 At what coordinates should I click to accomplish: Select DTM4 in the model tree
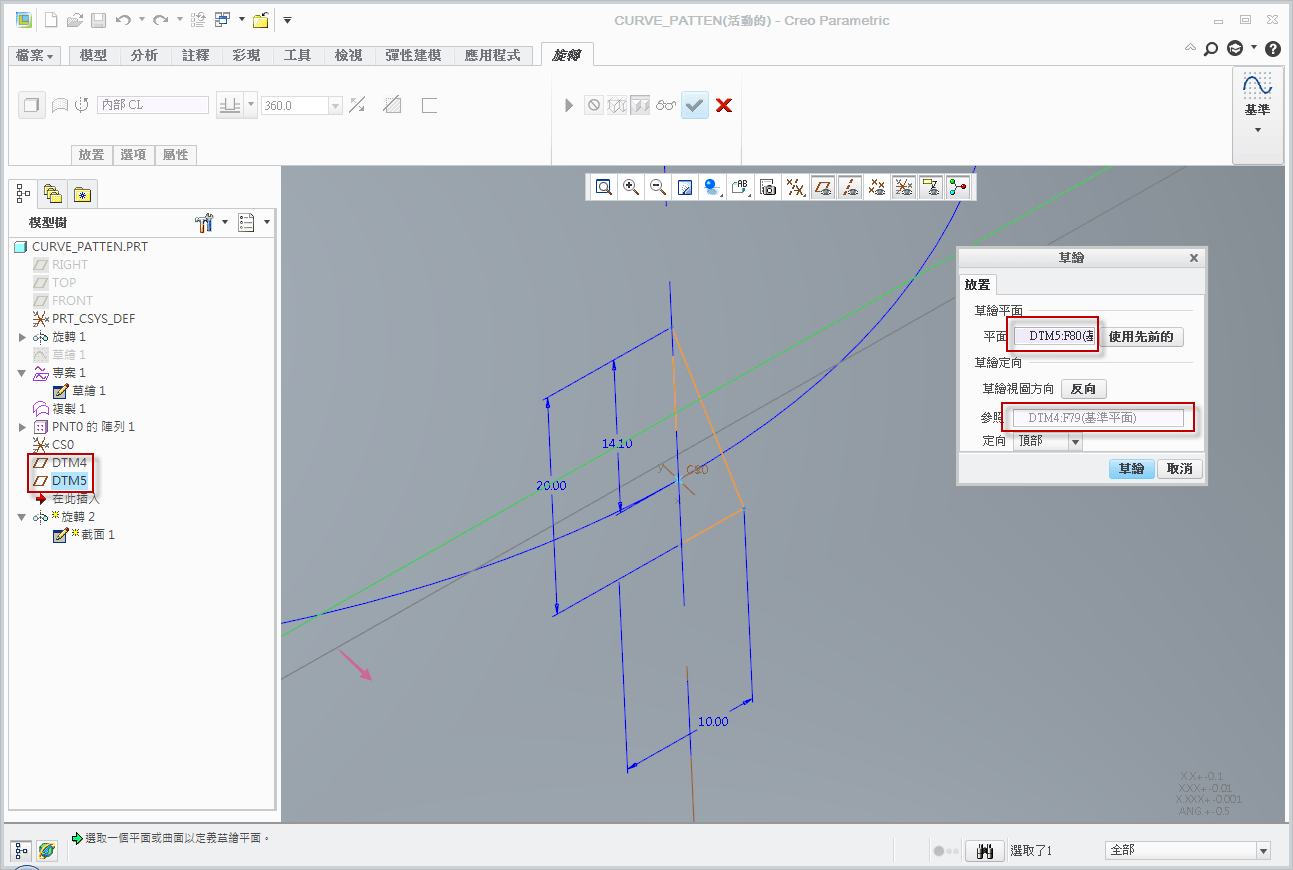pyautogui.click(x=69, y=463)
